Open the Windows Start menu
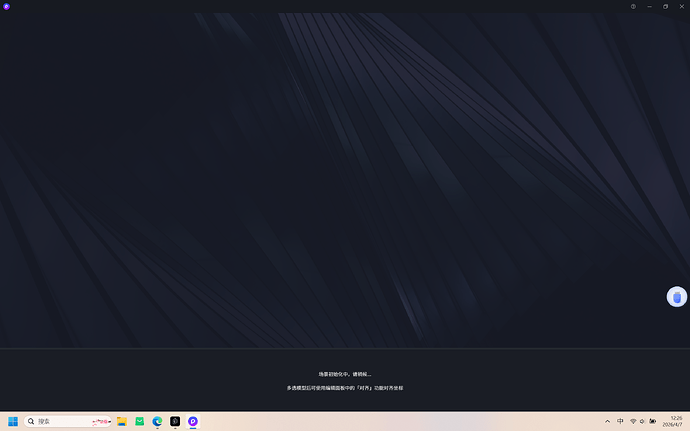The width and height of the screenshot is (690, 431). [13, 421]
